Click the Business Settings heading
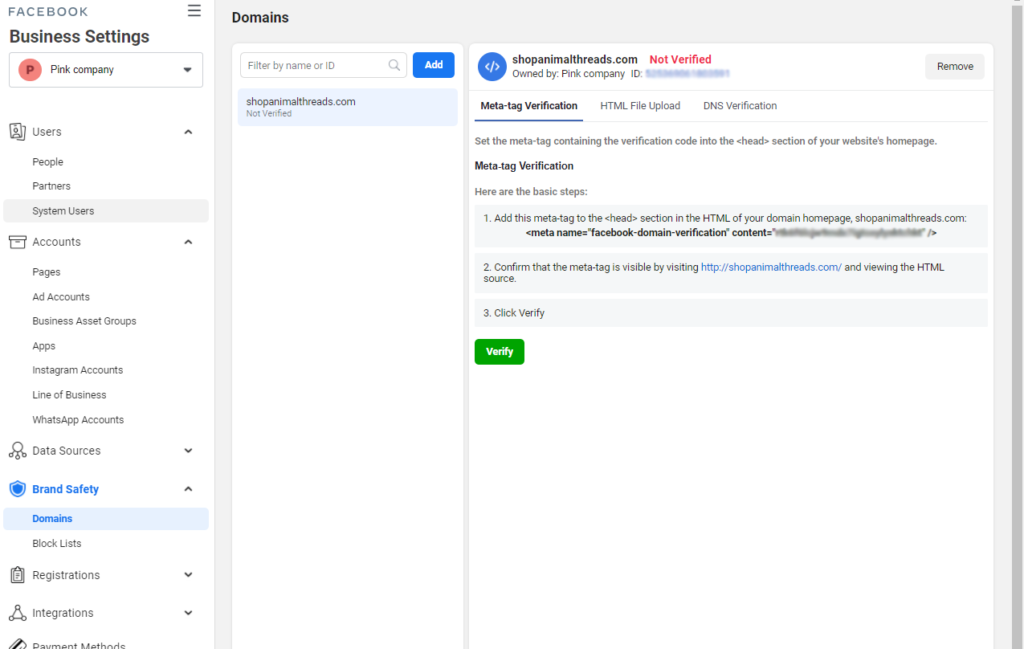 (79, 37)
